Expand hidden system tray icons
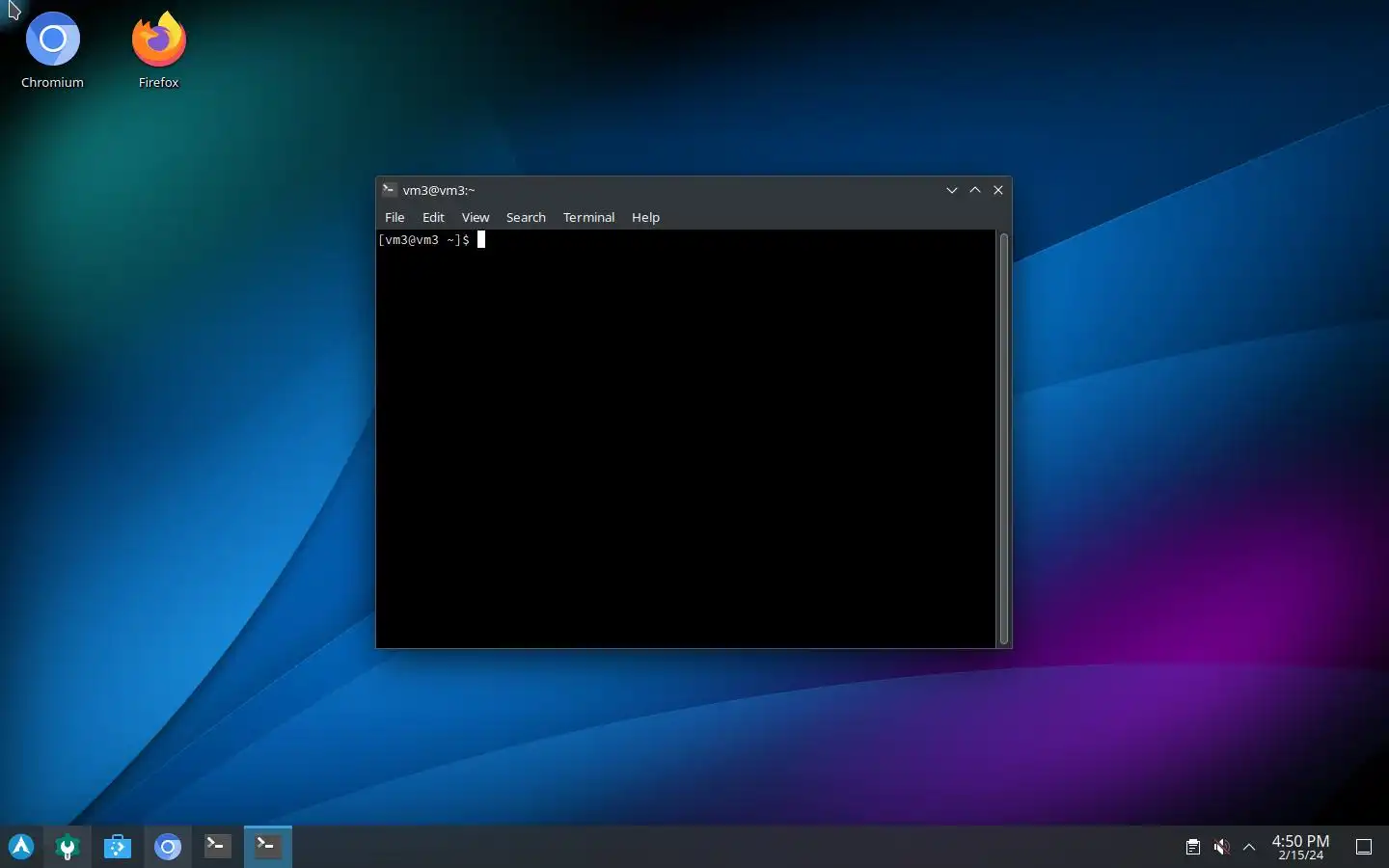Image resolution: width=1389 pixels, height=868 pixels. tap(1249, 847)
